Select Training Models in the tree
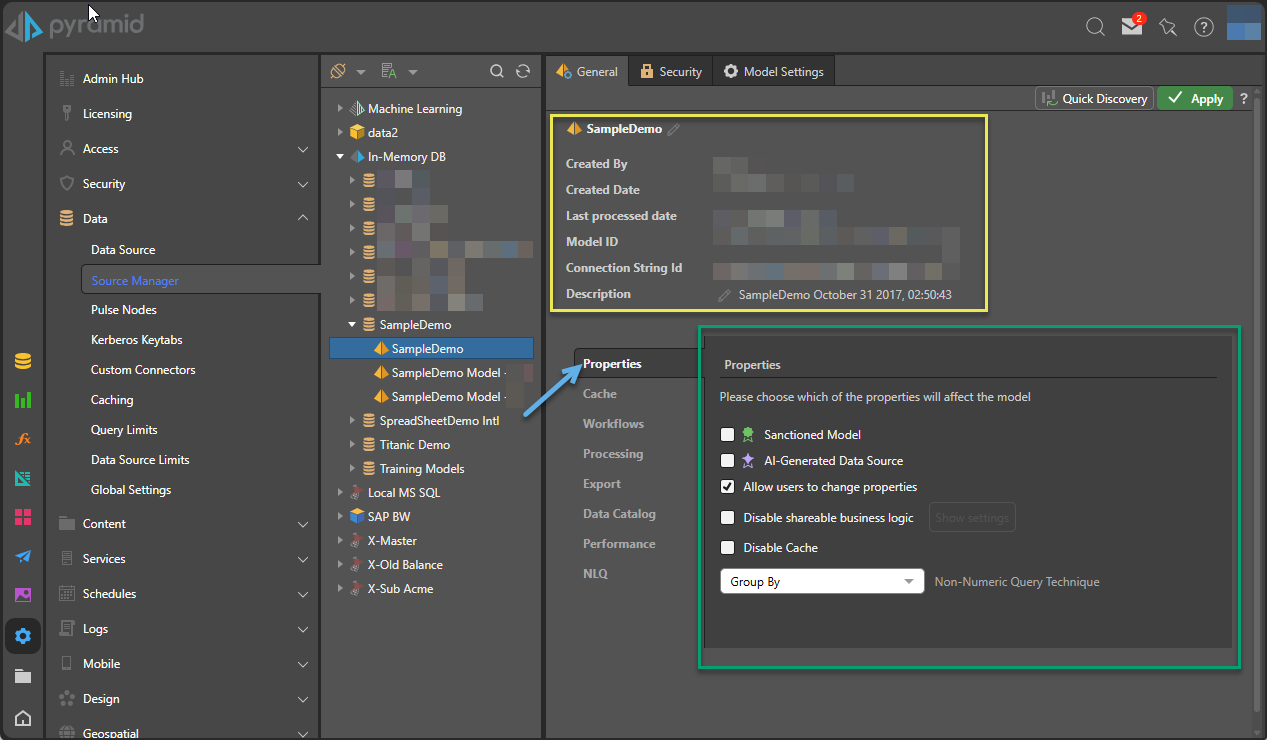1267x740 pixels. [x=422, y=469]
